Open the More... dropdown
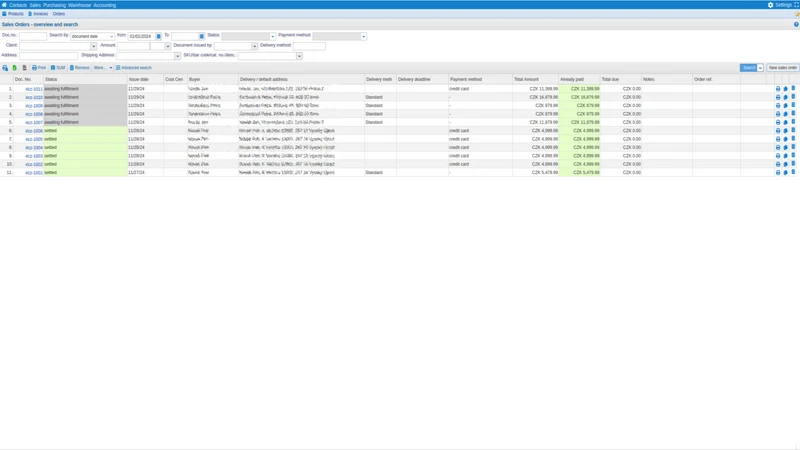 click(103, 68)
